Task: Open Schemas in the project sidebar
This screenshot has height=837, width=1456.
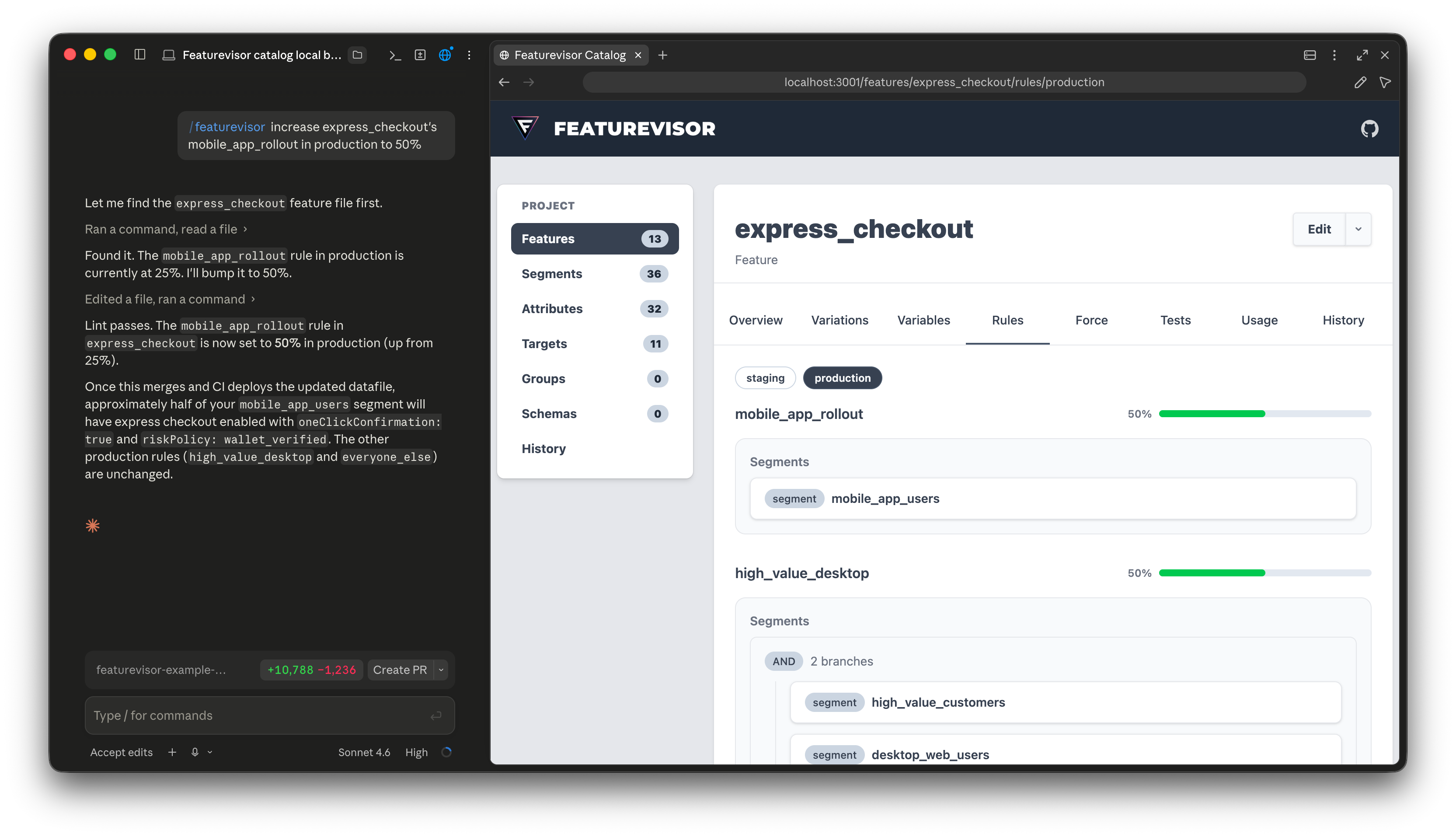Action: 594,414
